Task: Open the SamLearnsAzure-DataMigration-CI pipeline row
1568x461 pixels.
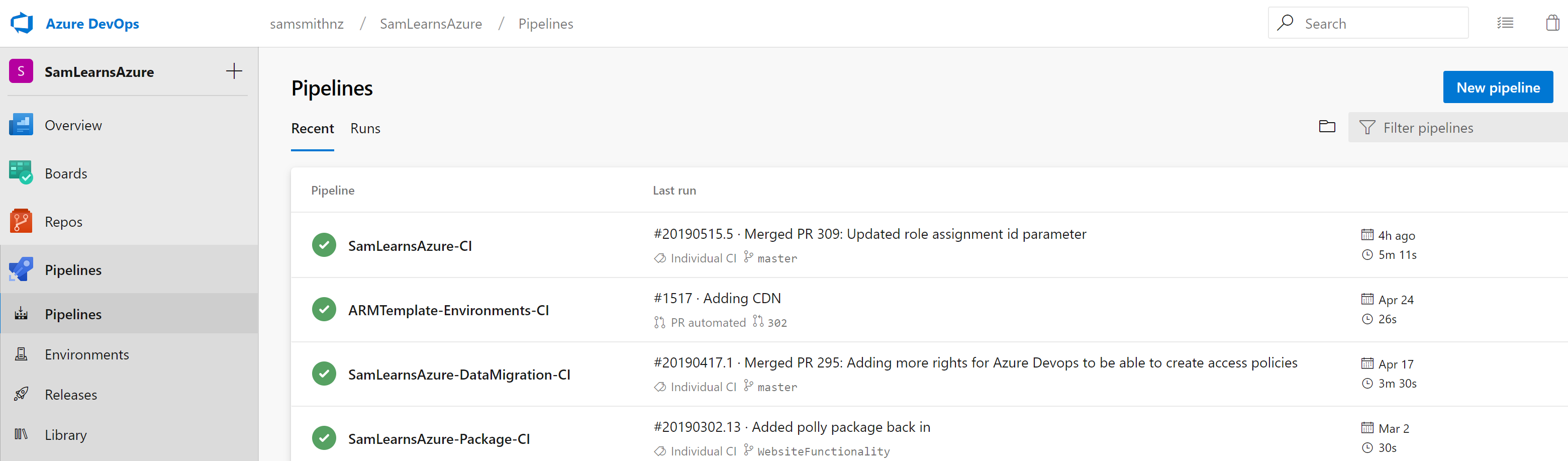Action: point(459,375)
